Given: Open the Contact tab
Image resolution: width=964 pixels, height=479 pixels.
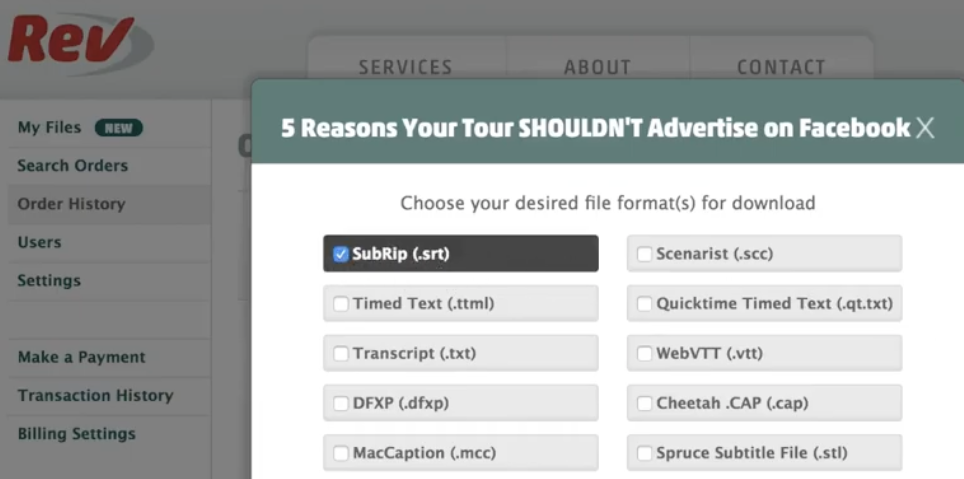Looking at the screenshot, I should click(781, 67).
